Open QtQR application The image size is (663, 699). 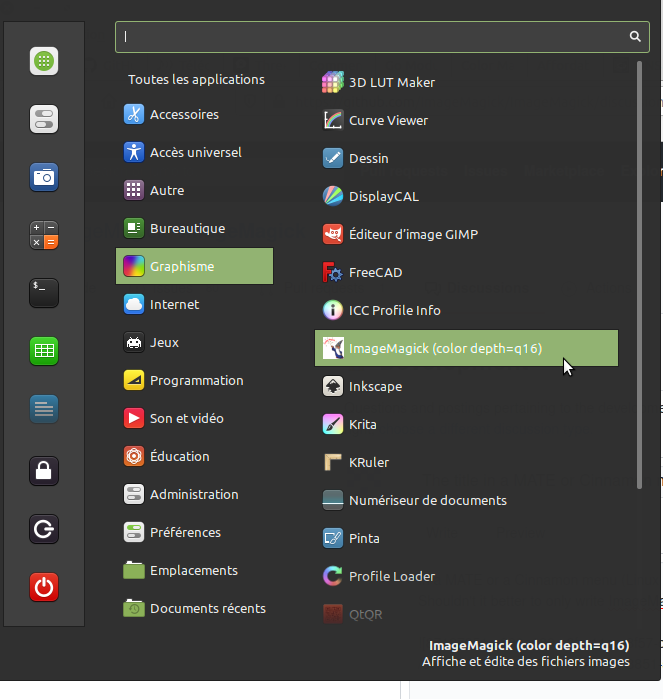click(466, 614)
